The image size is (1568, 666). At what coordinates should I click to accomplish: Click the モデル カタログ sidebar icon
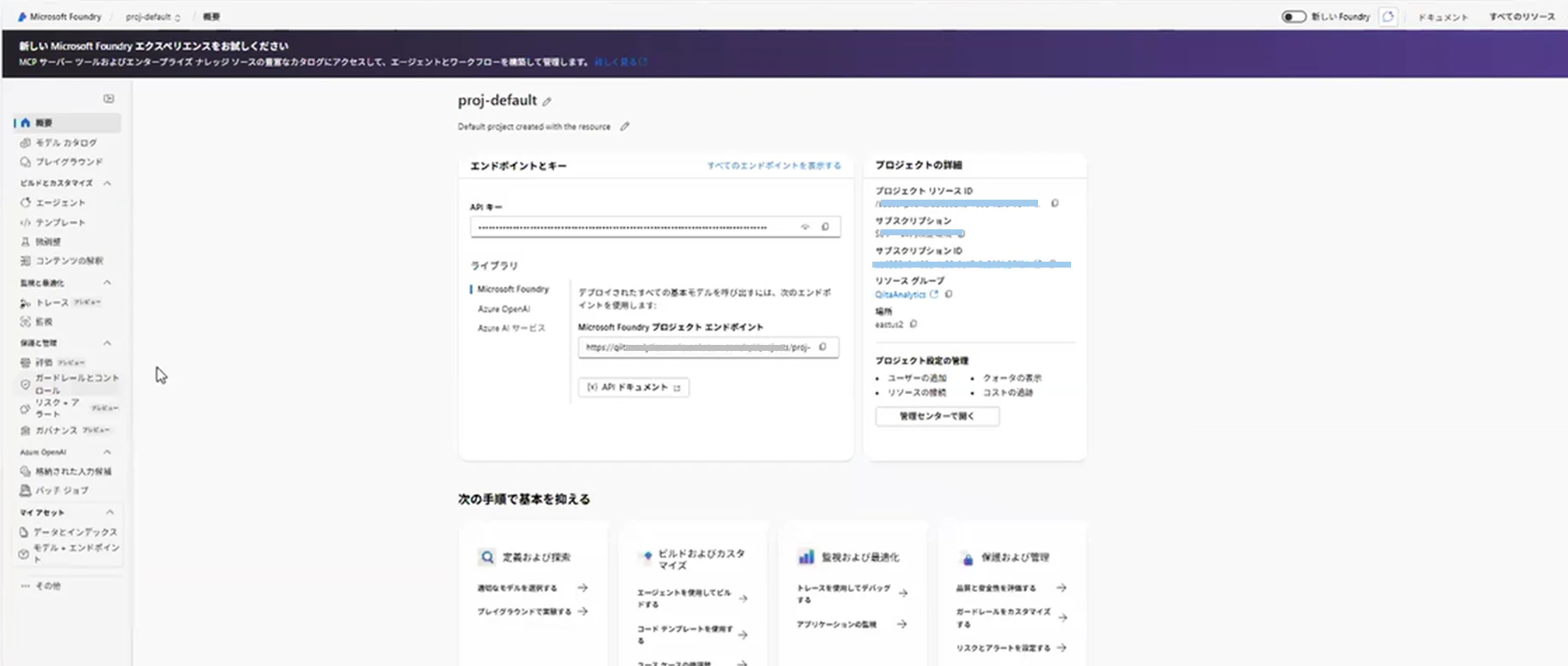[x=25, y=143]
